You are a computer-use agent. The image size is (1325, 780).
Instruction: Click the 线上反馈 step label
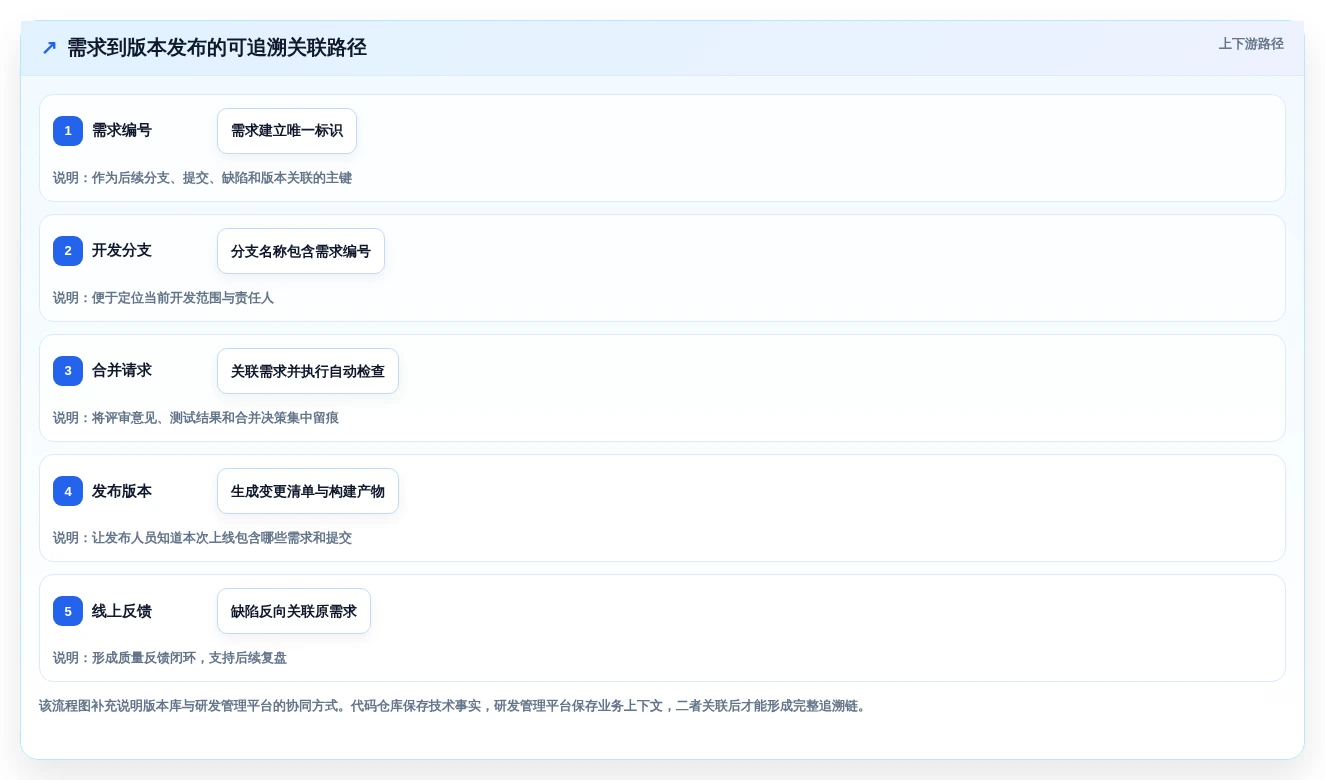[x=122, y=610]
